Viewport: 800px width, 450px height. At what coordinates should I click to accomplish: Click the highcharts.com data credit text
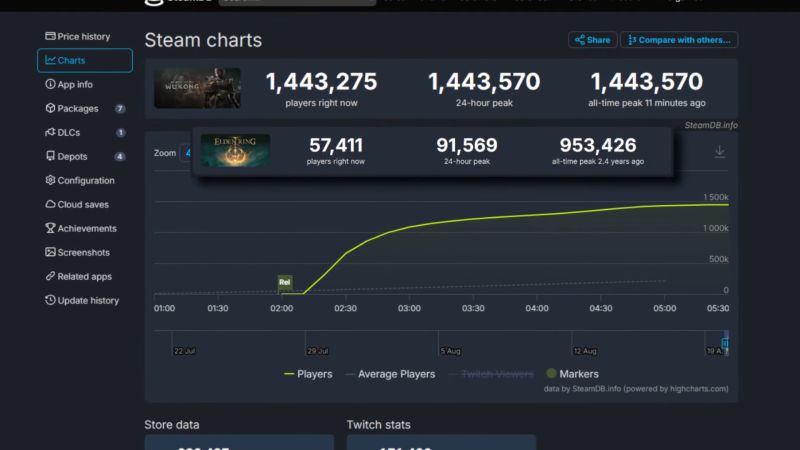[x=636, y=389]
